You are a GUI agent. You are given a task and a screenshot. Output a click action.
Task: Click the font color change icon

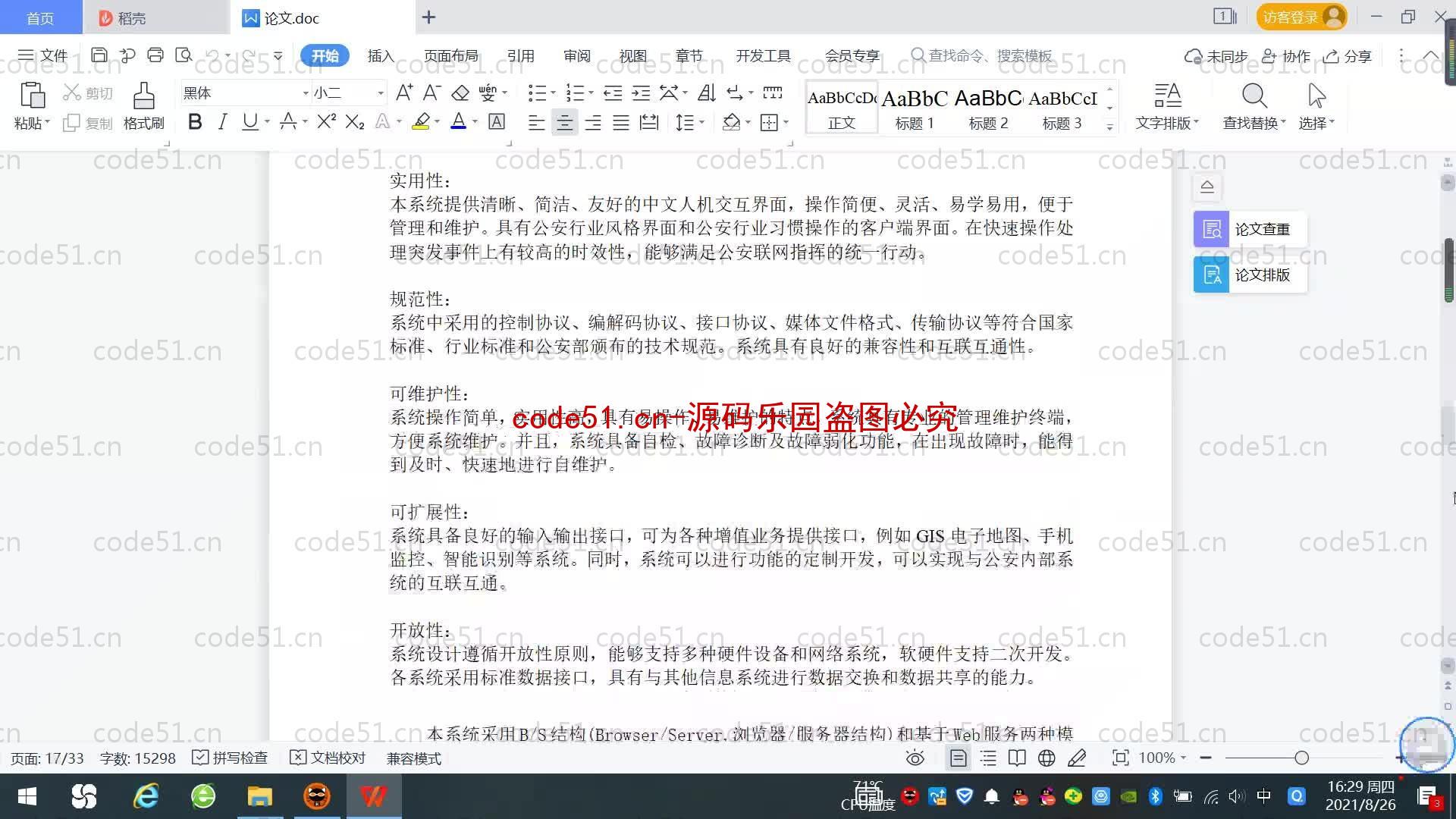pos(458,122)
